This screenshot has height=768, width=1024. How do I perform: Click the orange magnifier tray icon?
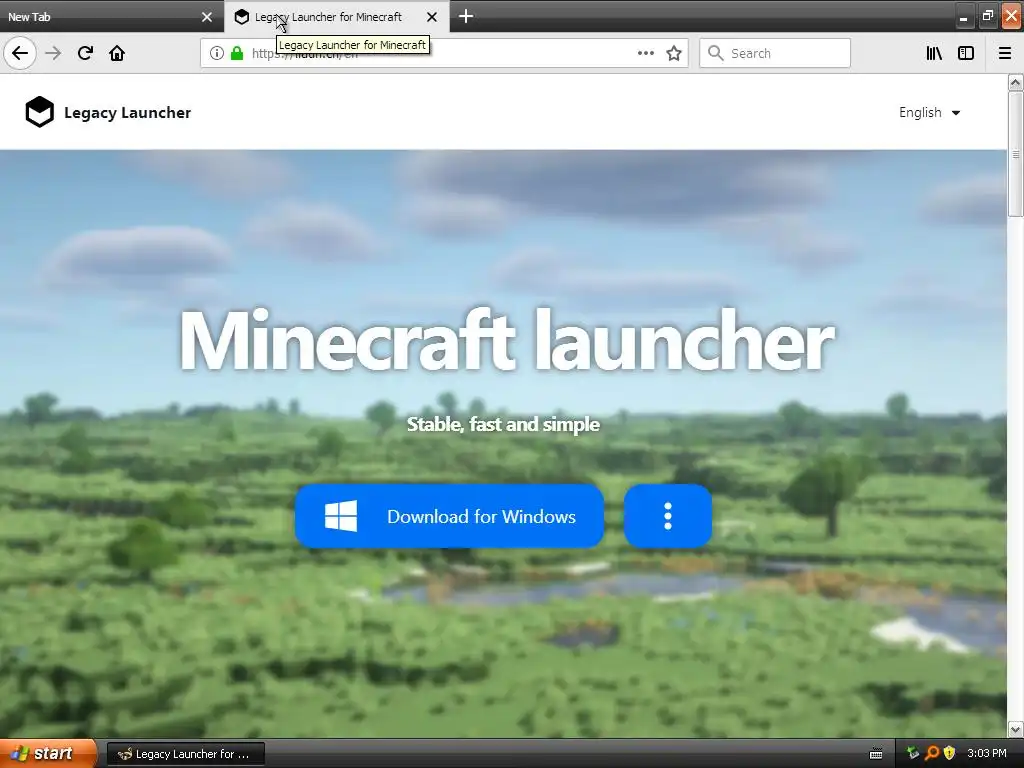(931, 754)
